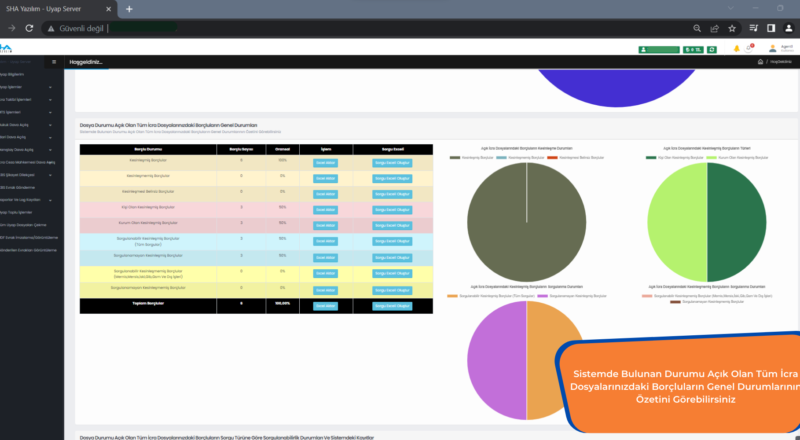Open the user profile avatar menu
The height and width of the screenshot is (440, 800).
772,48
